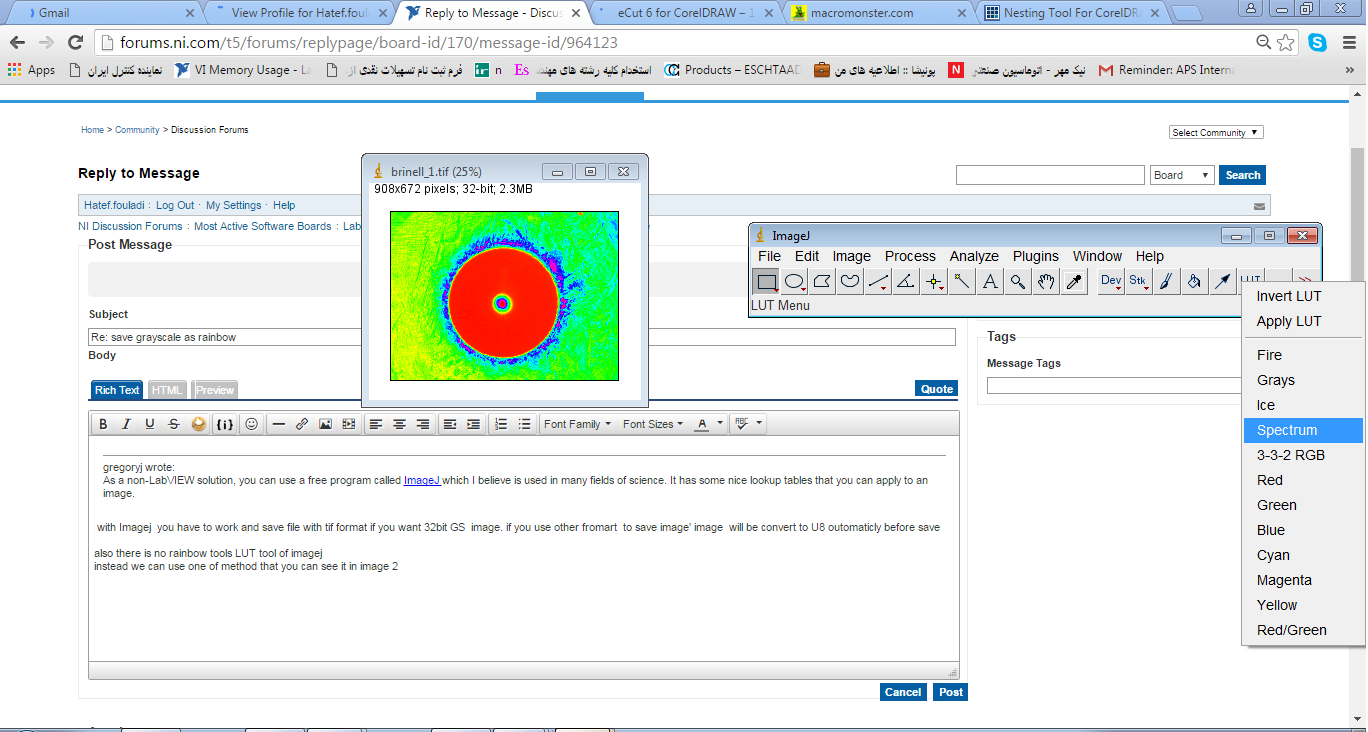This screenshot has width=1368, height=732.
Task: Open the Plugins menu in ImageJ
Action: click(x=1035, y=256)
